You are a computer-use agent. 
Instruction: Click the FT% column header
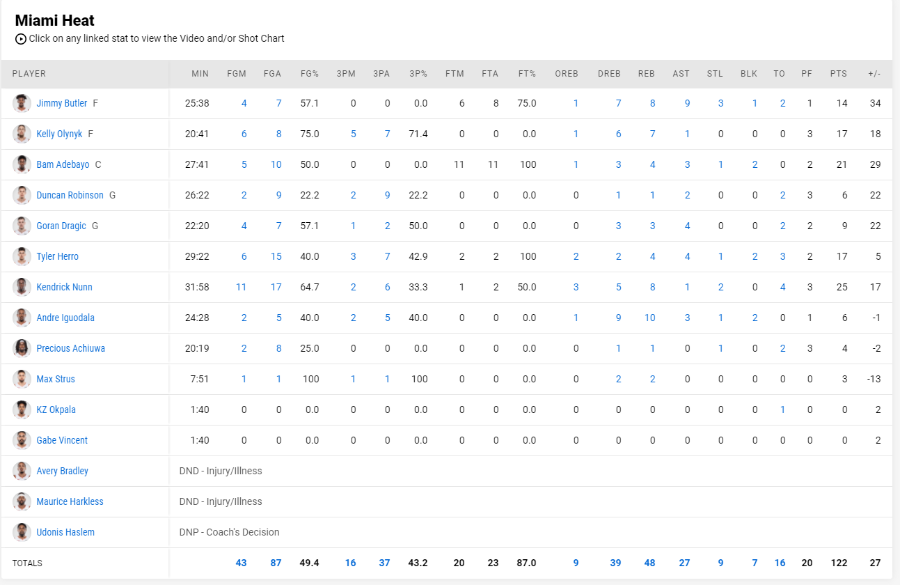pos(527,73)
